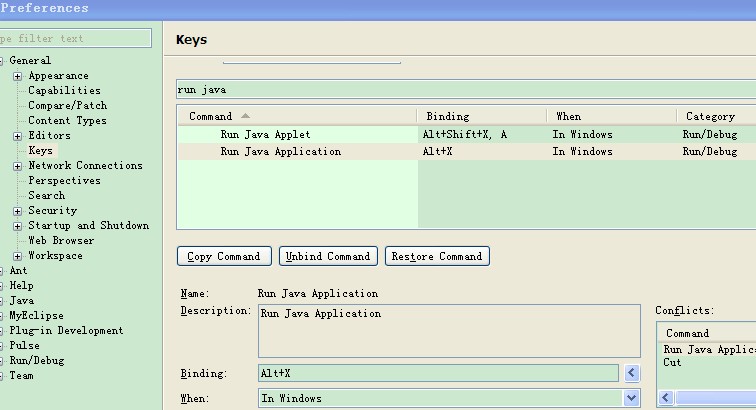Click the Category column header
This screenshot has height=410, width=756.
click(710, 116)
